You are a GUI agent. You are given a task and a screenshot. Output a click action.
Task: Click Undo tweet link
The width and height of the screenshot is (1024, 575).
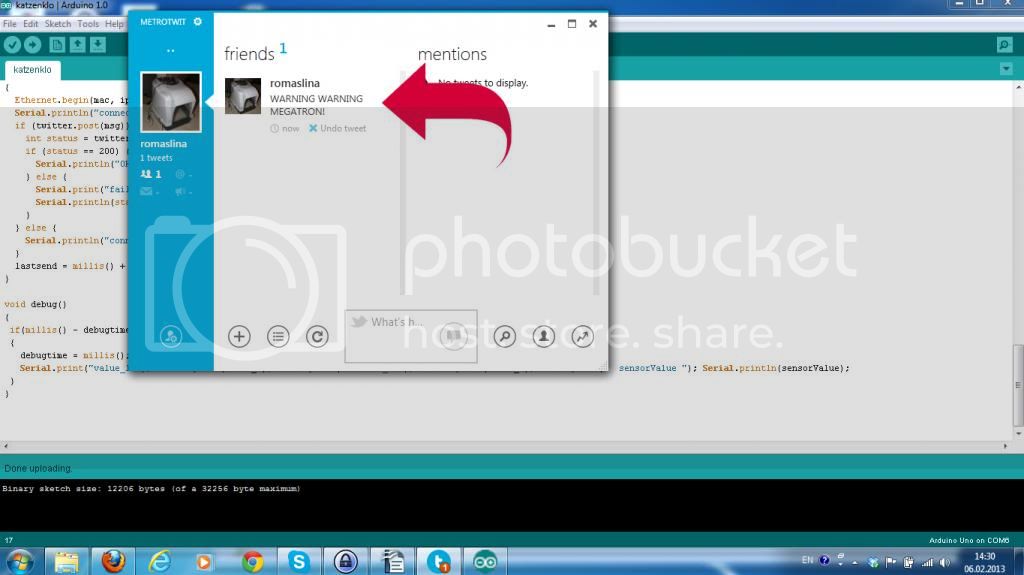click(338, 128)
